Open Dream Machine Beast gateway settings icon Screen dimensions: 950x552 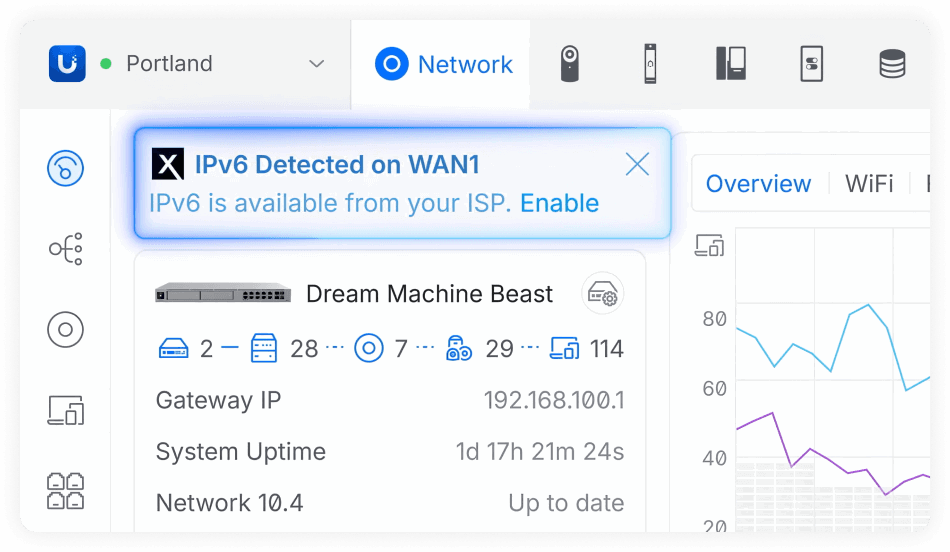[603, 294]
